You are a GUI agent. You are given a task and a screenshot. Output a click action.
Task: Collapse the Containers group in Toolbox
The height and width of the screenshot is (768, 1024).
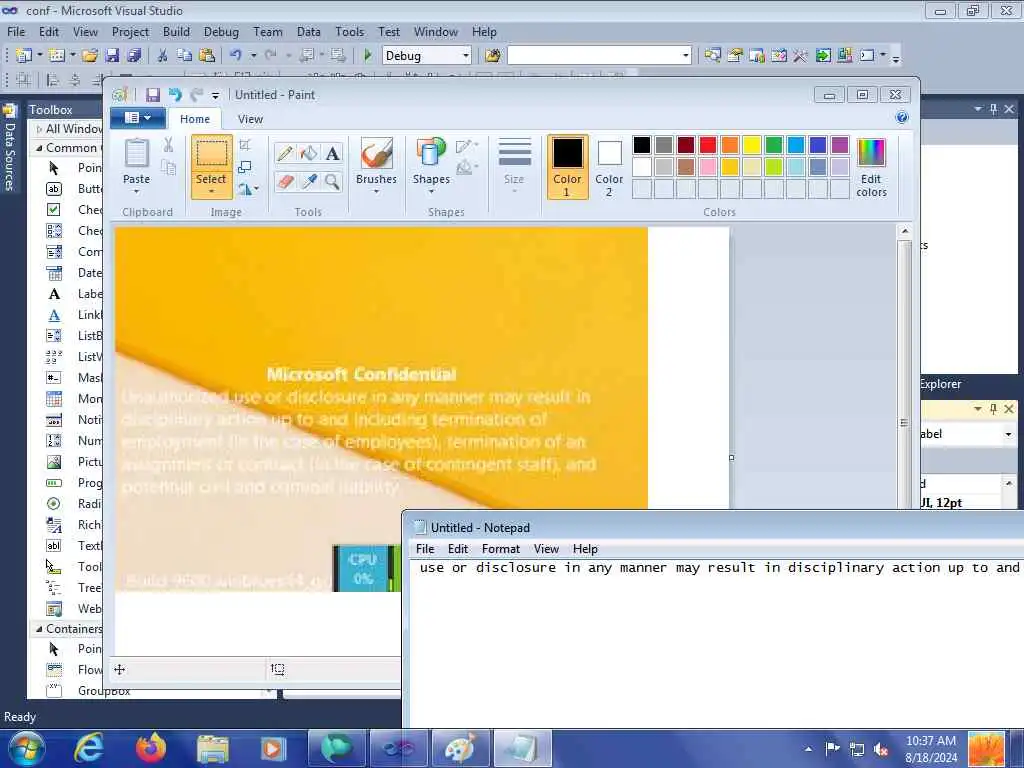39,629
